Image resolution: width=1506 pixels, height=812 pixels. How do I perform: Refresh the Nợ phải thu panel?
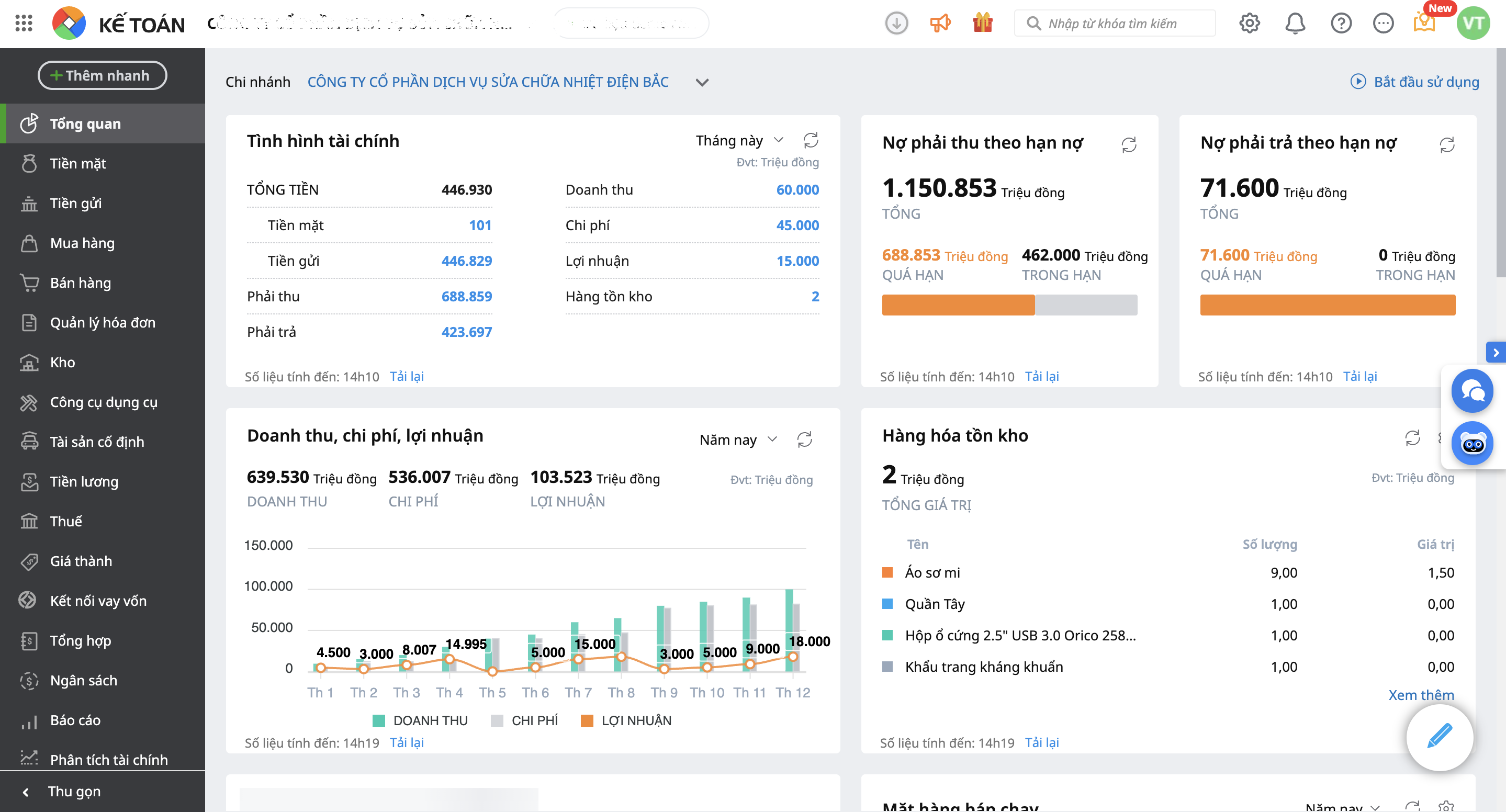tap(1129, 144)
